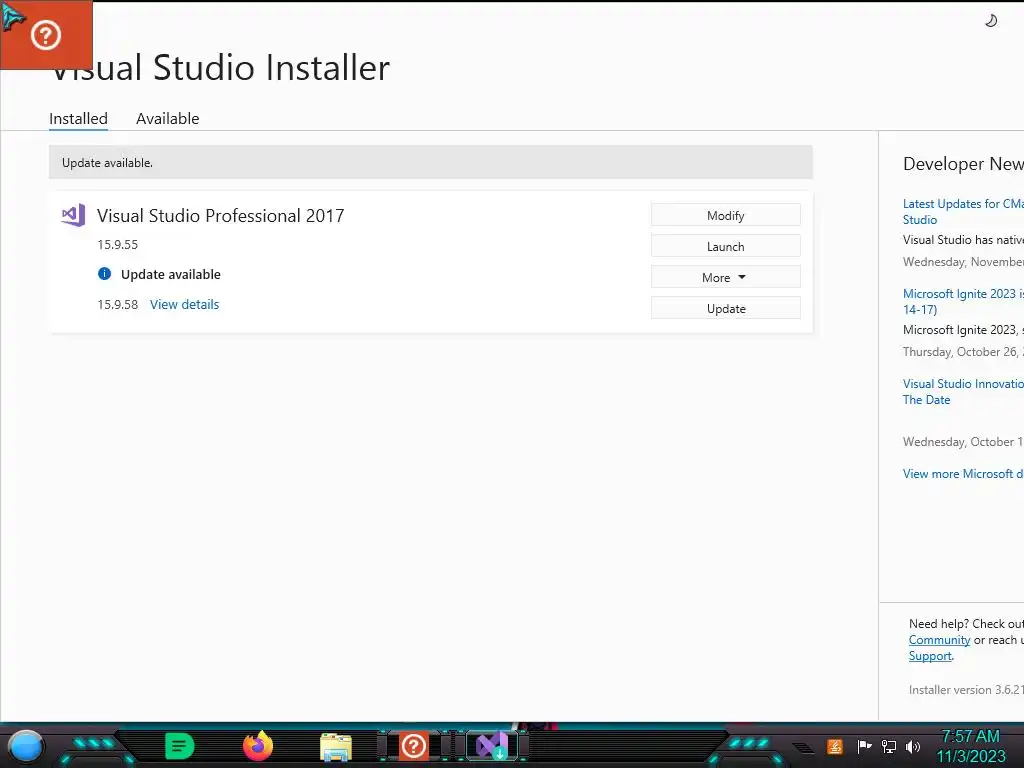1024x768 pixels.
Task: Click the orange help question mark icon
Action: pos(46,35)
